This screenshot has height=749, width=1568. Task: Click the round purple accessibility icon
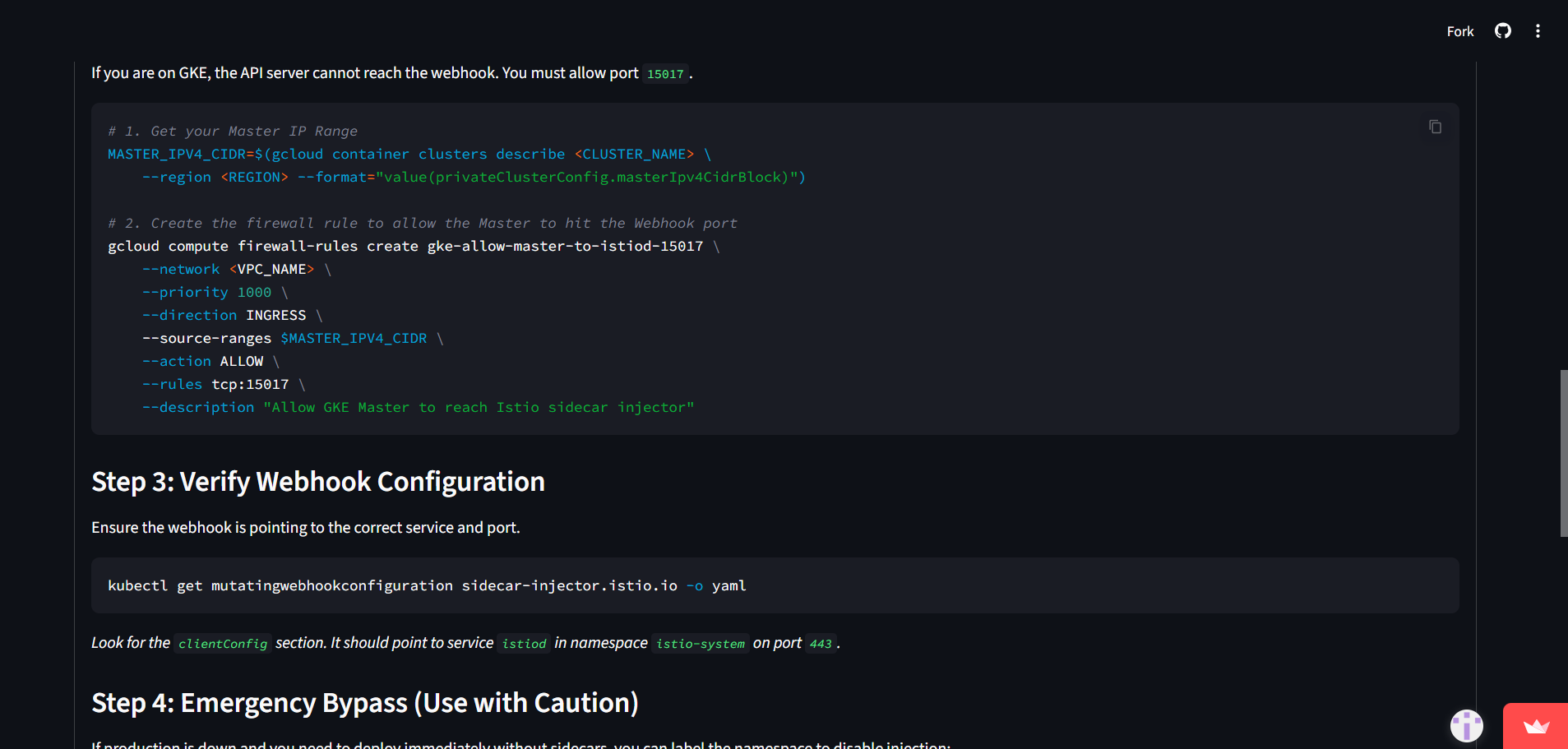pyautogui.click(x=1466, y=725)
